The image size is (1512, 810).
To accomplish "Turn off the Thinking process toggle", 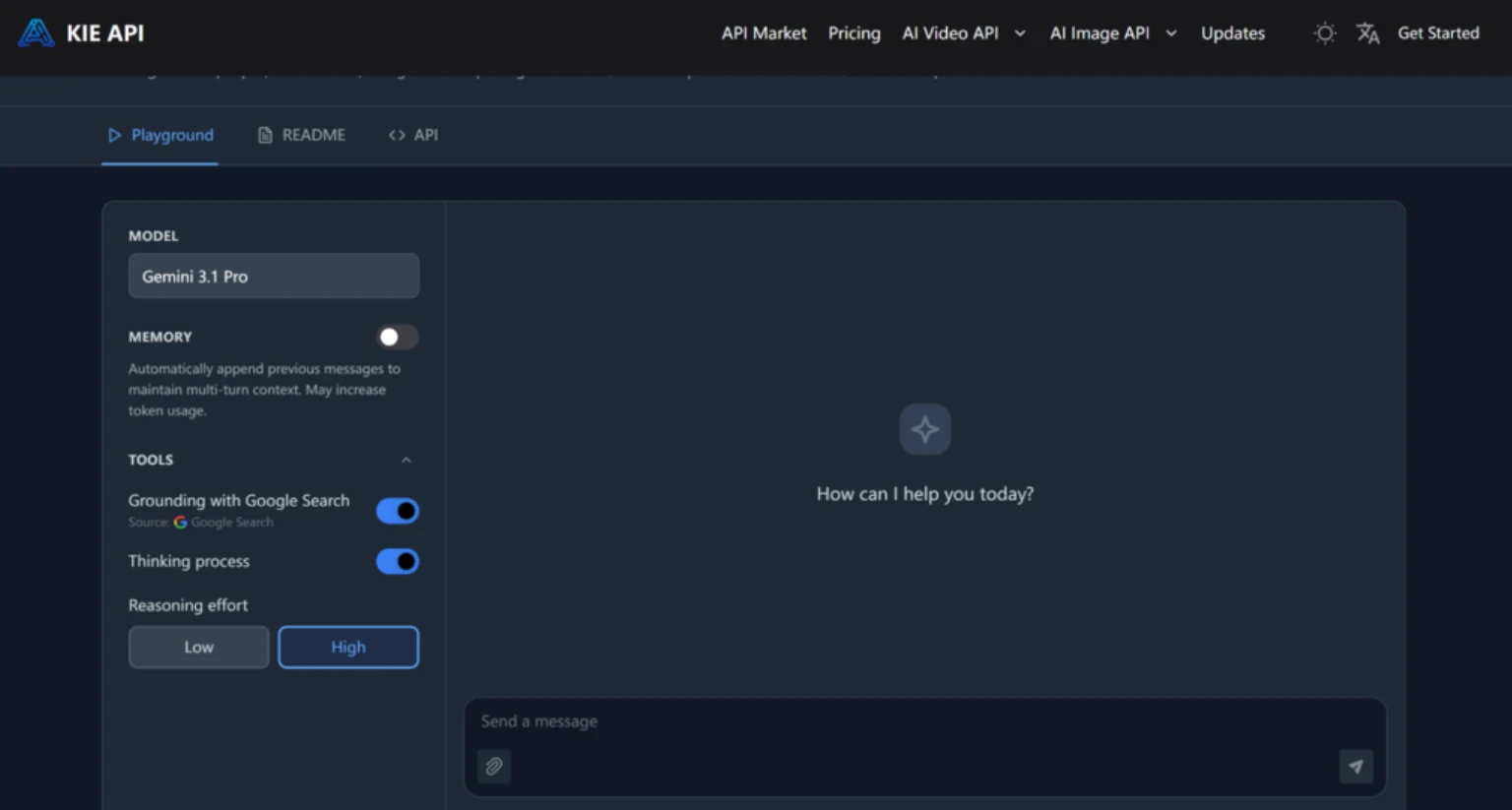I will pos(398,561).
